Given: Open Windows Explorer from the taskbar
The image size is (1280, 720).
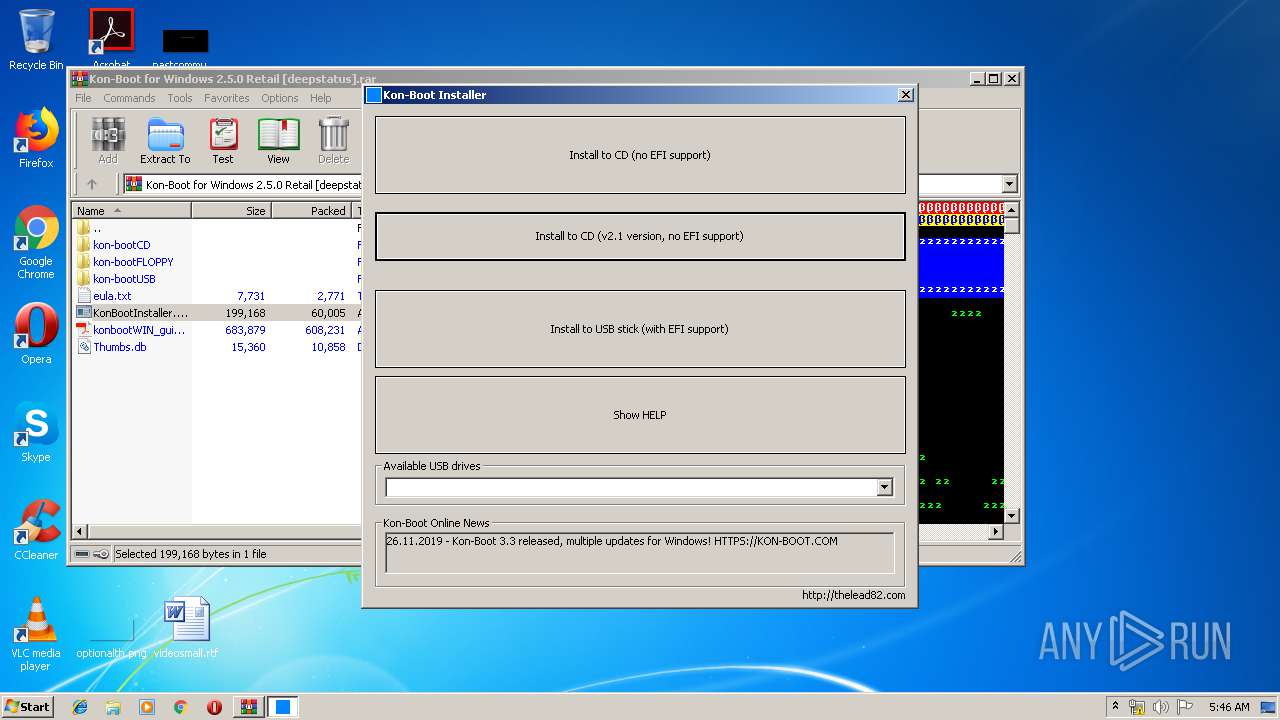Looking at the screenshot, I should point(113,707).
